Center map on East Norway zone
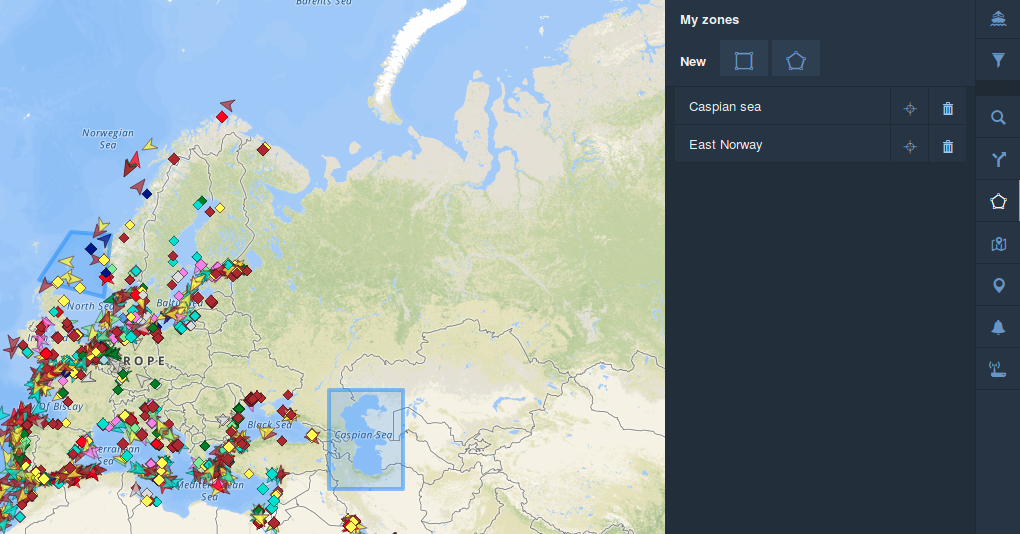 [909, 146]
